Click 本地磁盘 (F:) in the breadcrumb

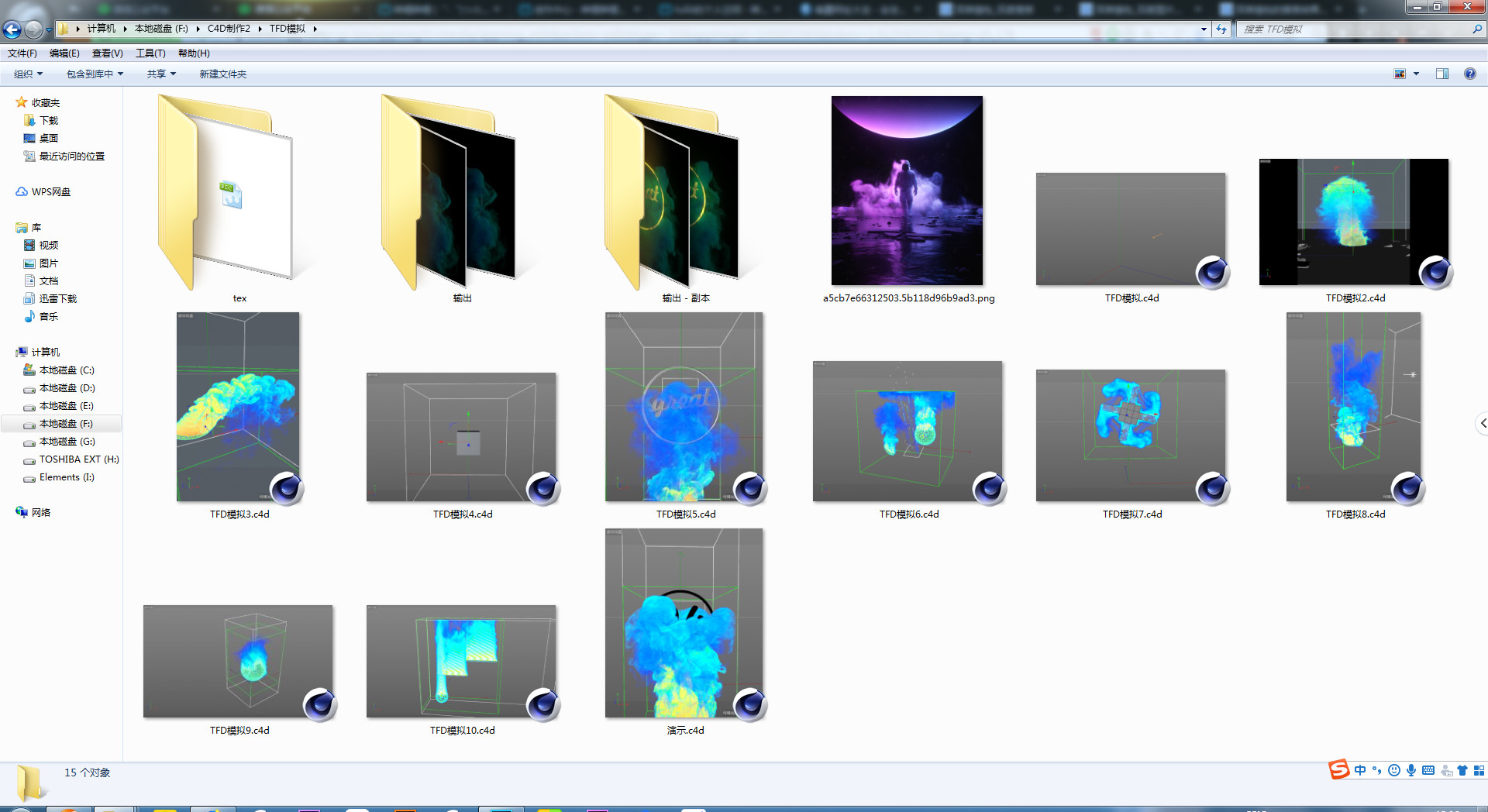(161, 29)
